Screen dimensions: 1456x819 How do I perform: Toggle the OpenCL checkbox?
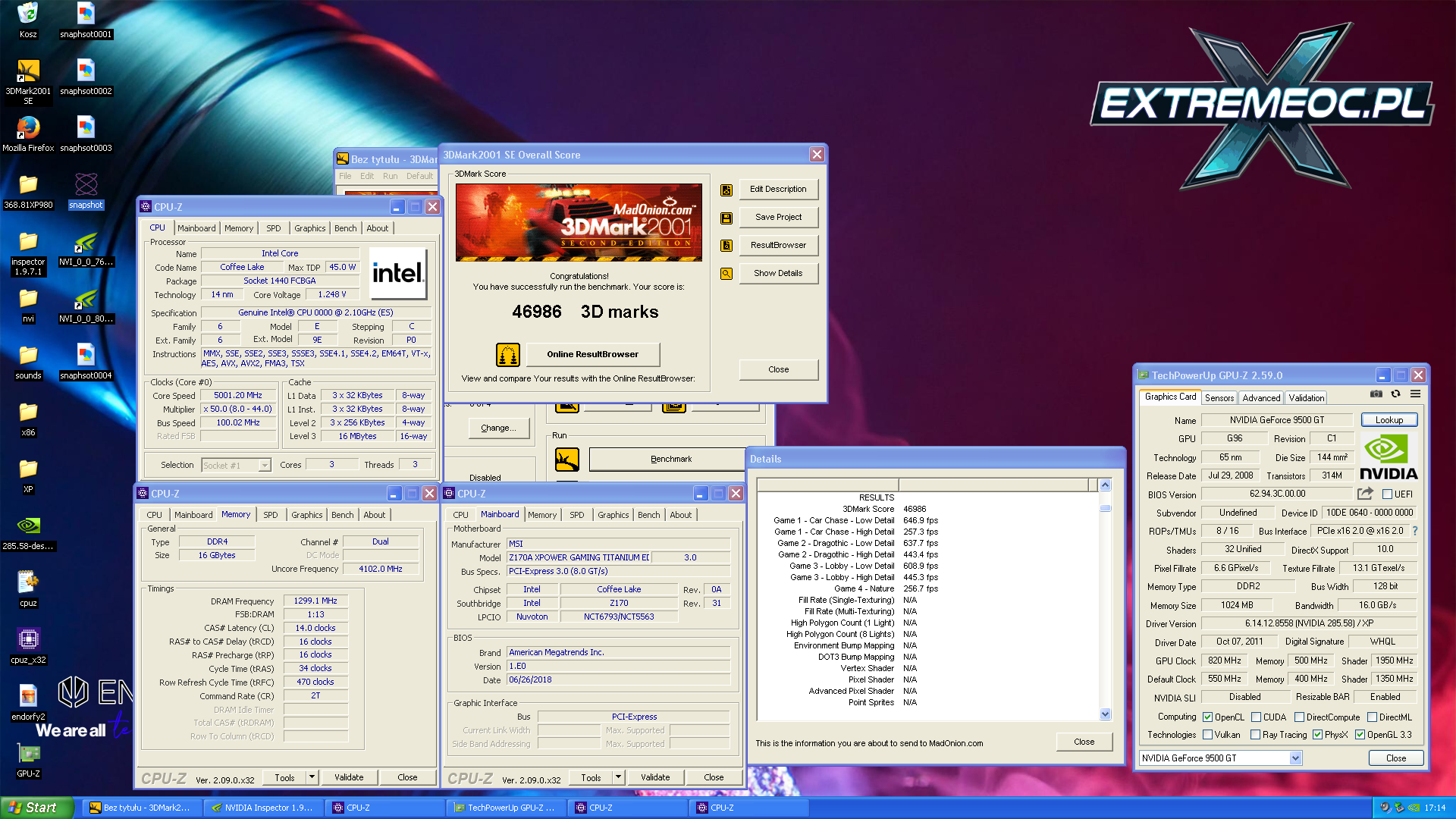tap(1208, 717)
